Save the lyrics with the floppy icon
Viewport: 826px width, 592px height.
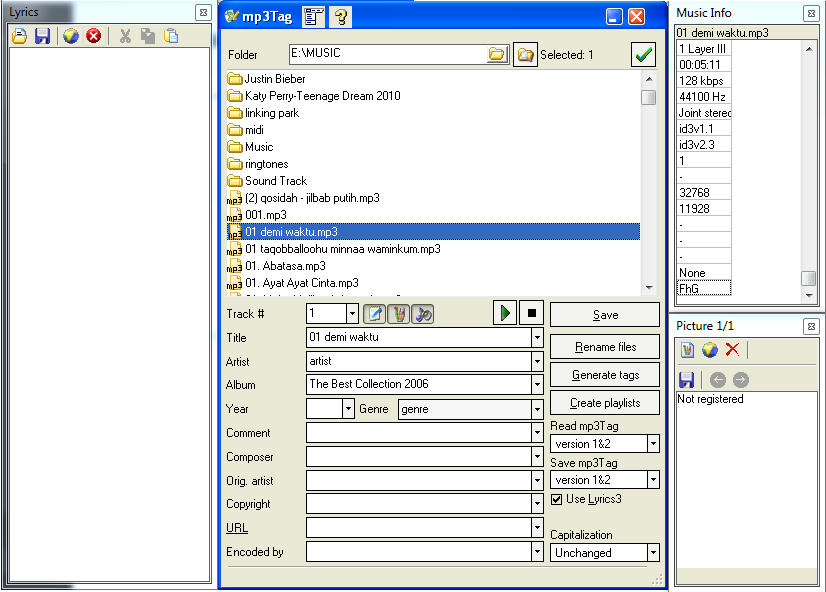(42, 36)
